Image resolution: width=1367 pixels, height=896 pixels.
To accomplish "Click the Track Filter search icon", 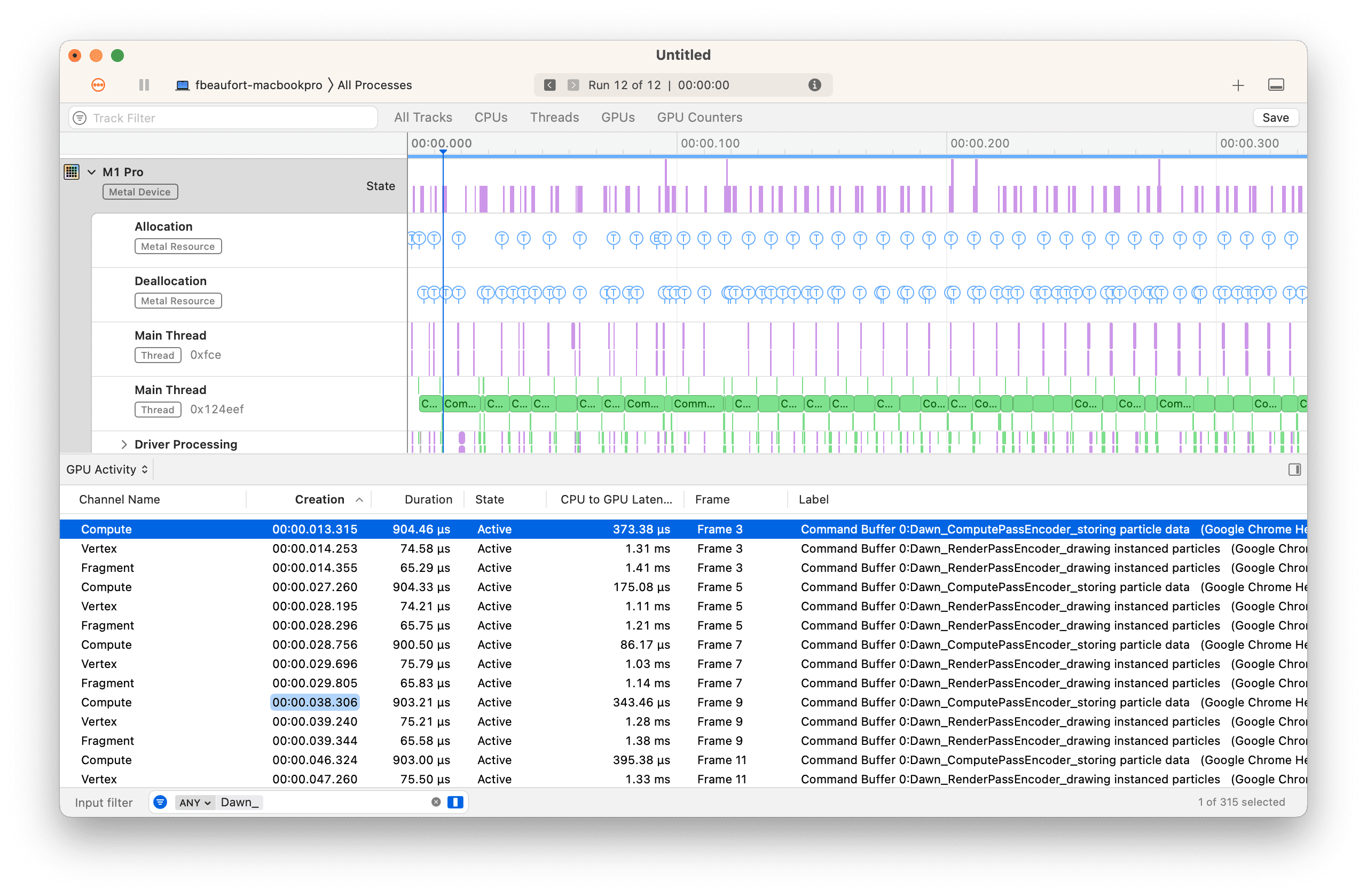I will (x=80, y=118).
